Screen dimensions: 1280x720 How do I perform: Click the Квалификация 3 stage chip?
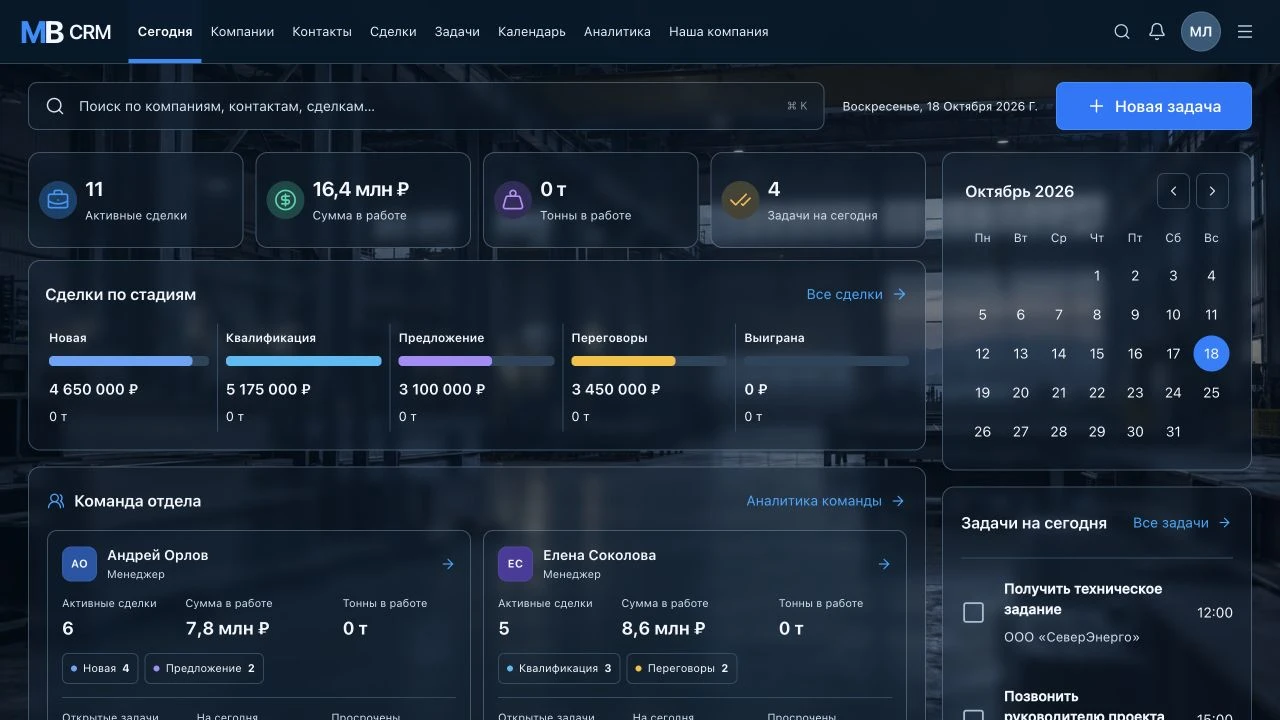pyautogui.click(x=559, y=668)
